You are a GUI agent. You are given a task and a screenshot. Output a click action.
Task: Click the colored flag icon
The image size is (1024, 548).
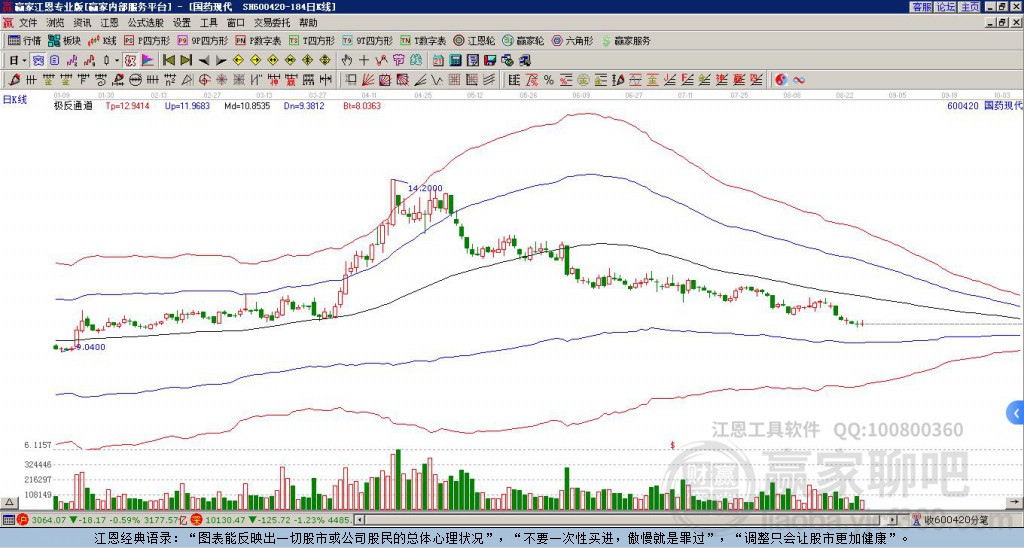(x=148, y=60)
